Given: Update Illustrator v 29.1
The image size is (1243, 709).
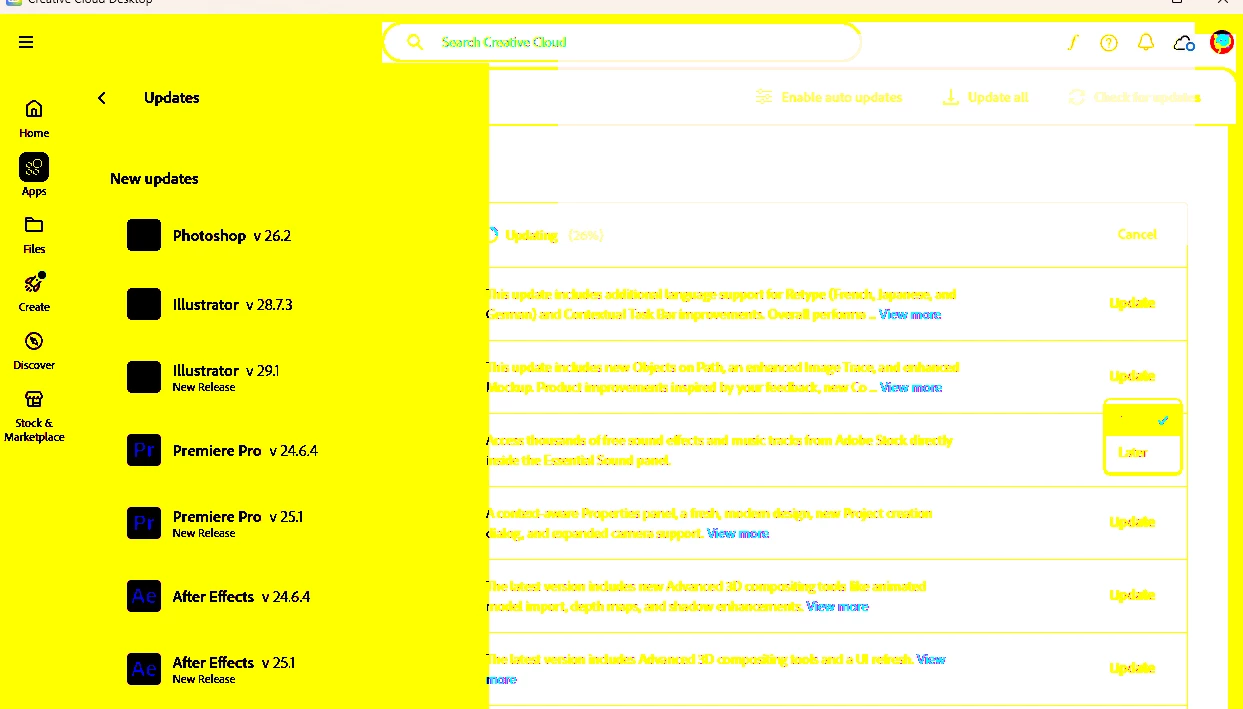Looking at the screenshot, I should 1132,376.
